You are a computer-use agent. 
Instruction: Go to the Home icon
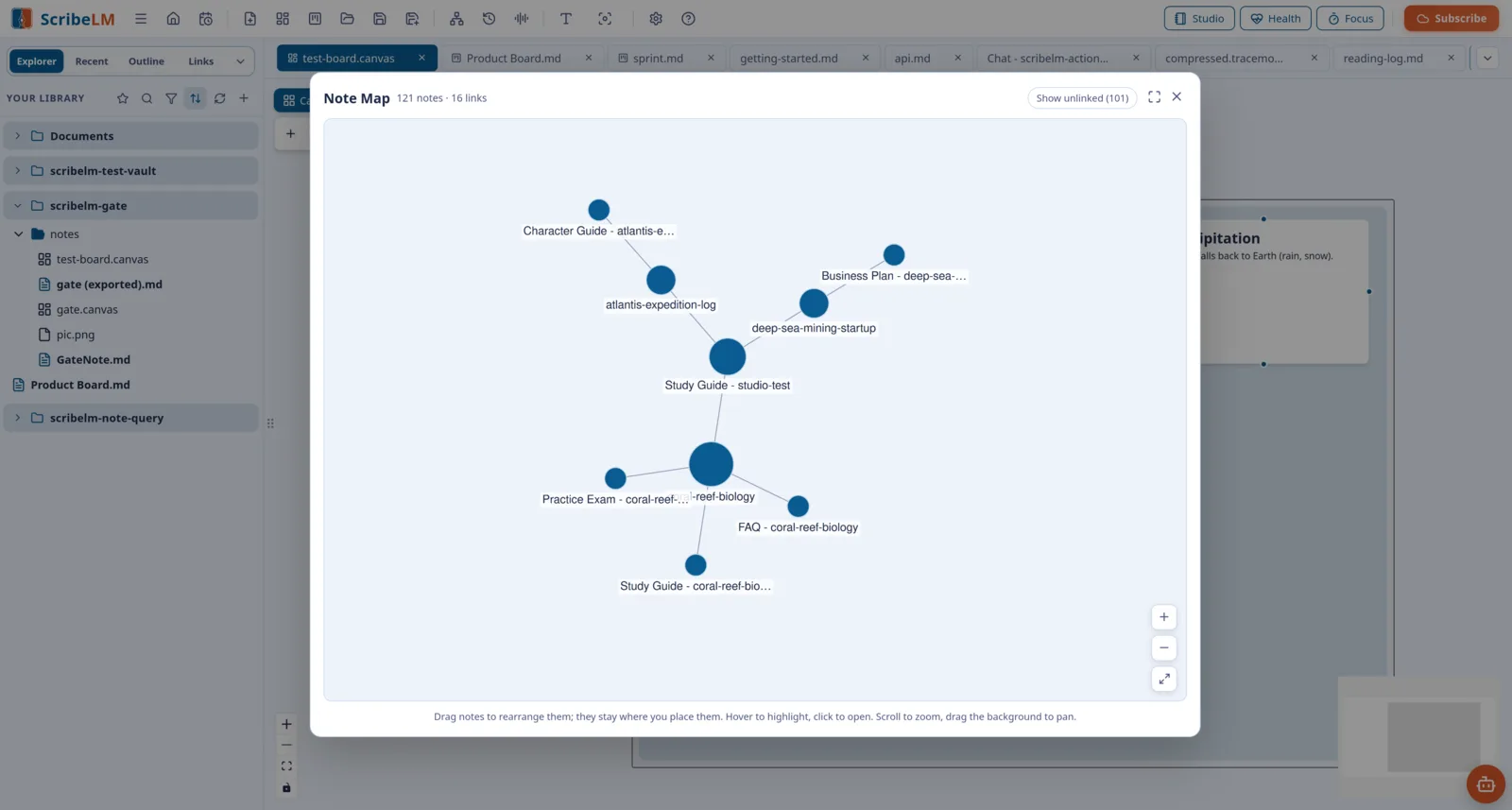(x=173, y=19)
